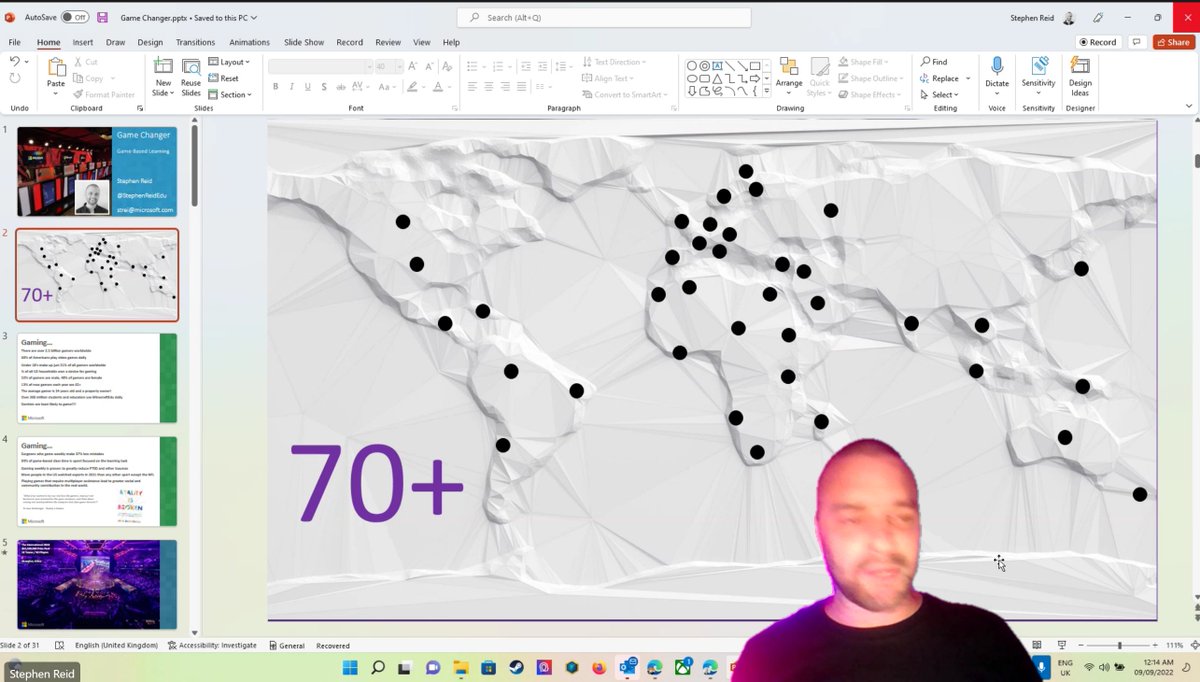Toggle bold formatting
This screenshot has width=1200, height=682.
point(275,86)
